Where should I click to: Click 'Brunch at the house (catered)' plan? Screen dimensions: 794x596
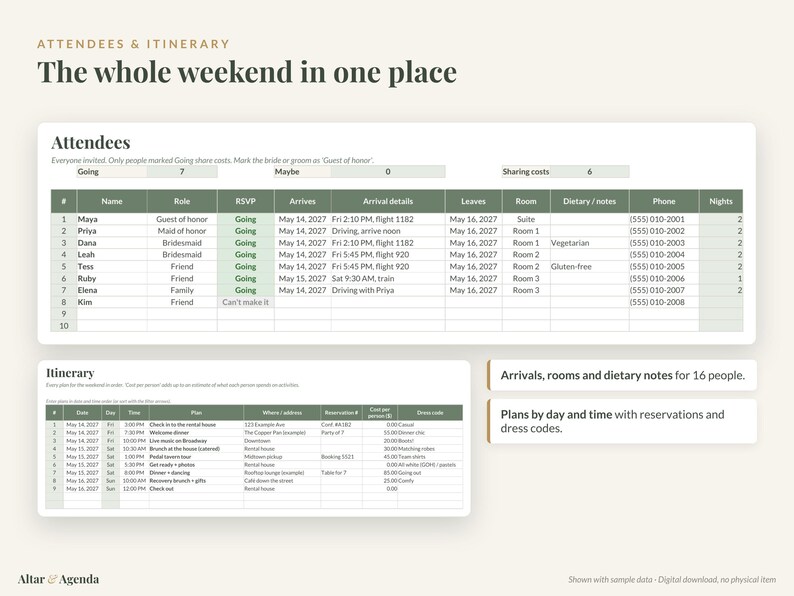[196, 449]
